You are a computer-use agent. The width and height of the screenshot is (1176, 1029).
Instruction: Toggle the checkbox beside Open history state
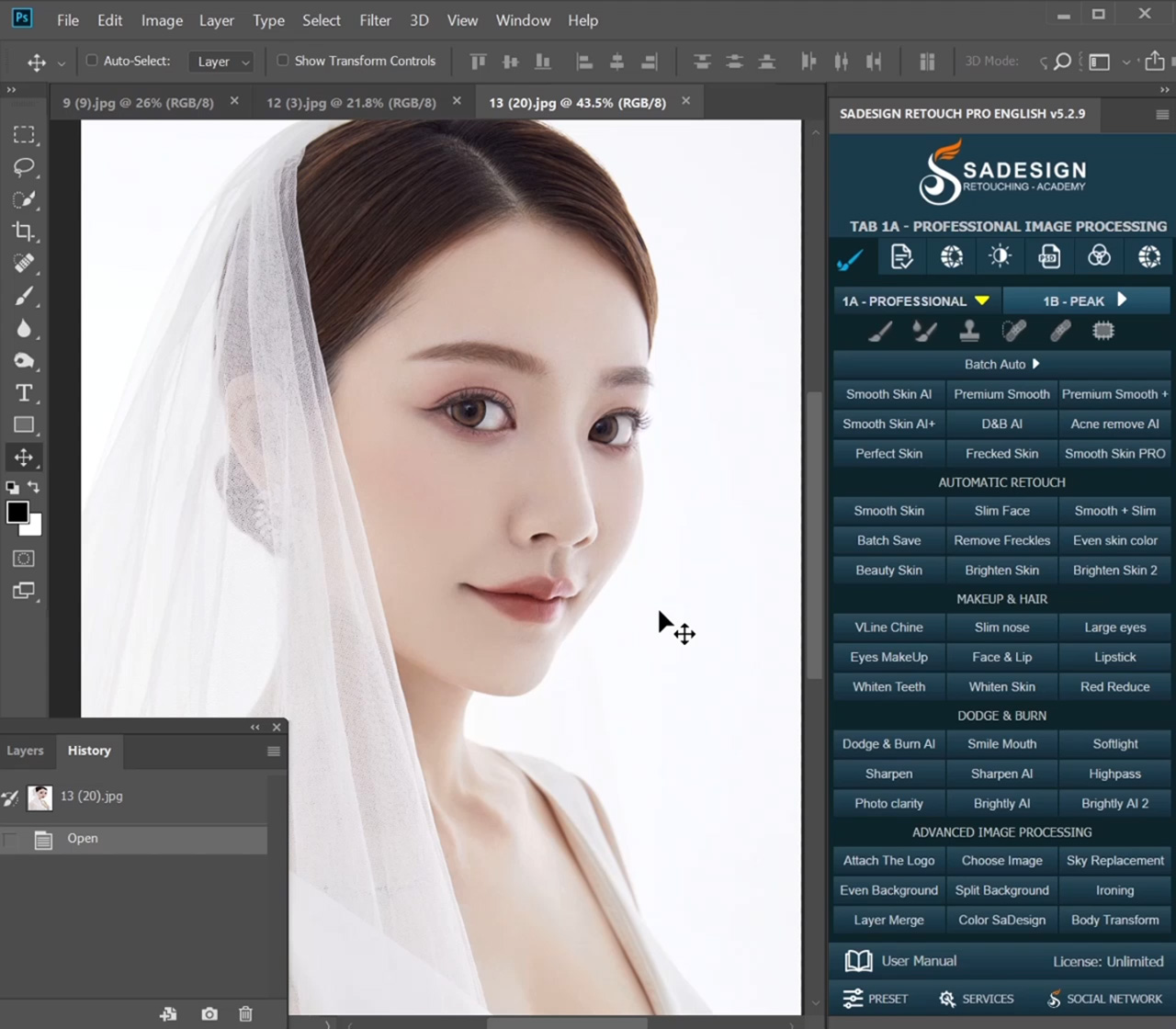(11, 839)
